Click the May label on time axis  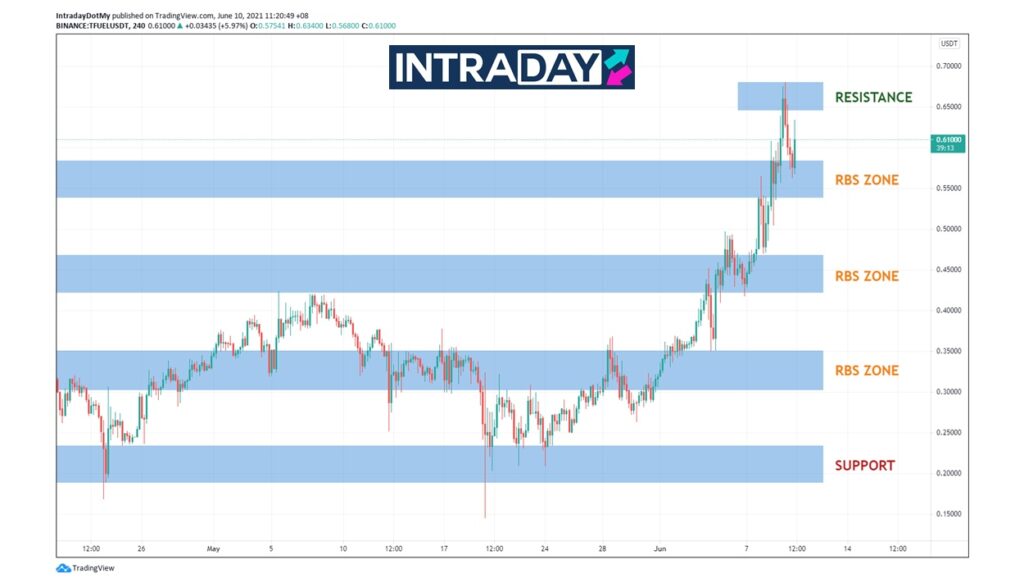coord(212,548)
